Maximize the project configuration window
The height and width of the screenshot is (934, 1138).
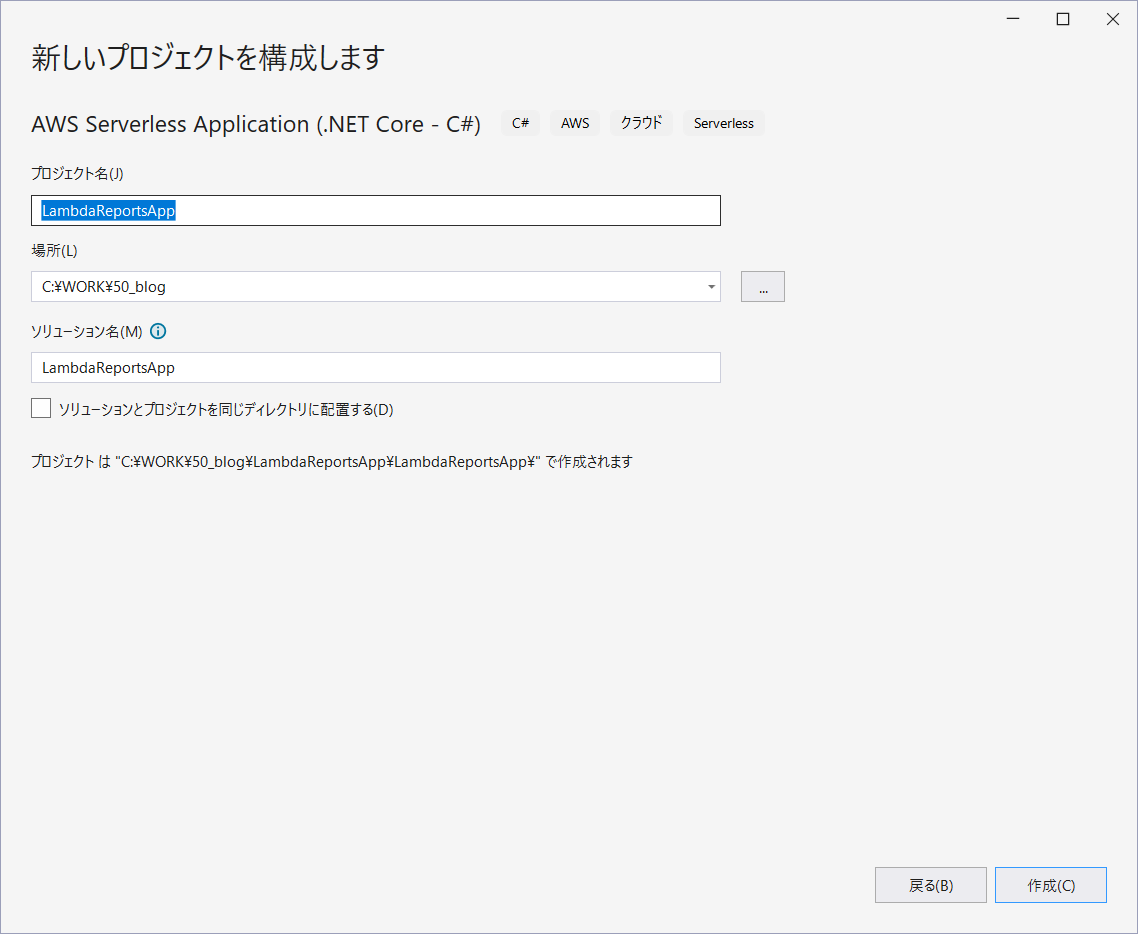1063,19
